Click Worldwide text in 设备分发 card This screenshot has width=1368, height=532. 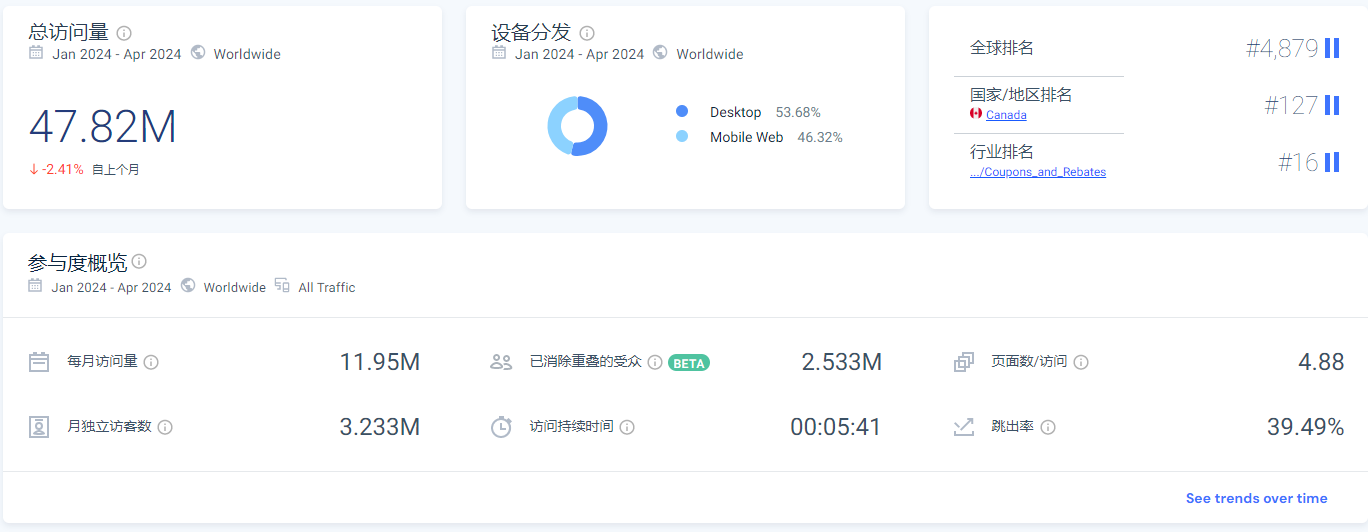tap(710, 54)
